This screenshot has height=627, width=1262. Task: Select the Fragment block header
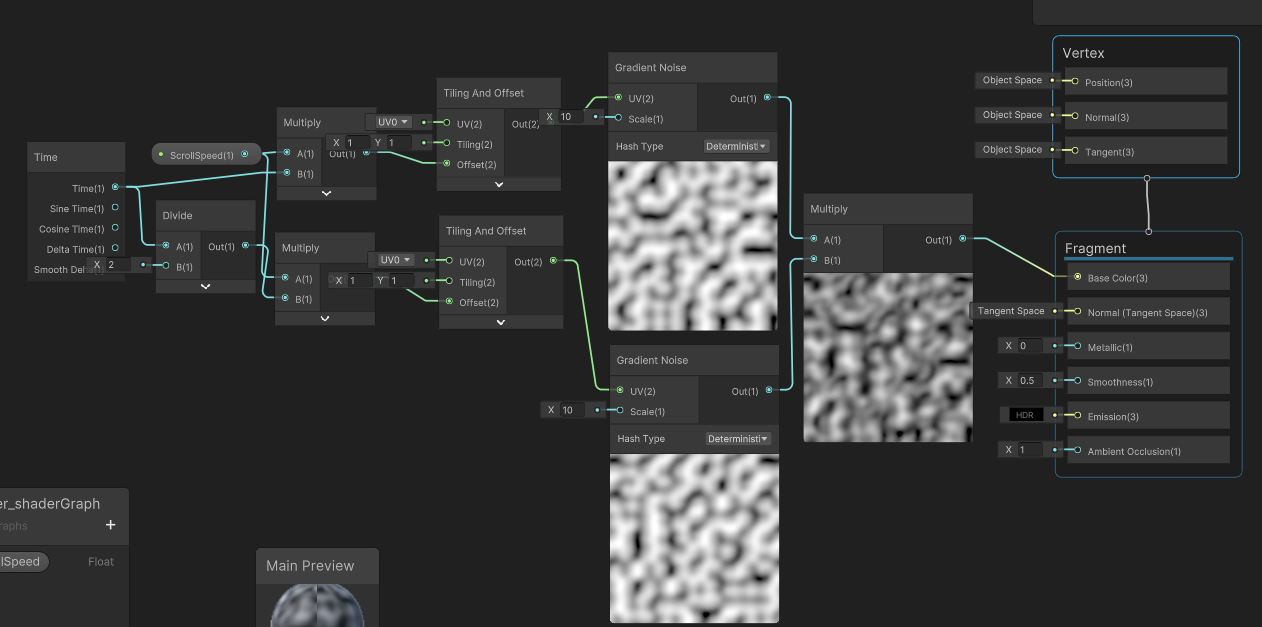click(x=1096, y=248)
